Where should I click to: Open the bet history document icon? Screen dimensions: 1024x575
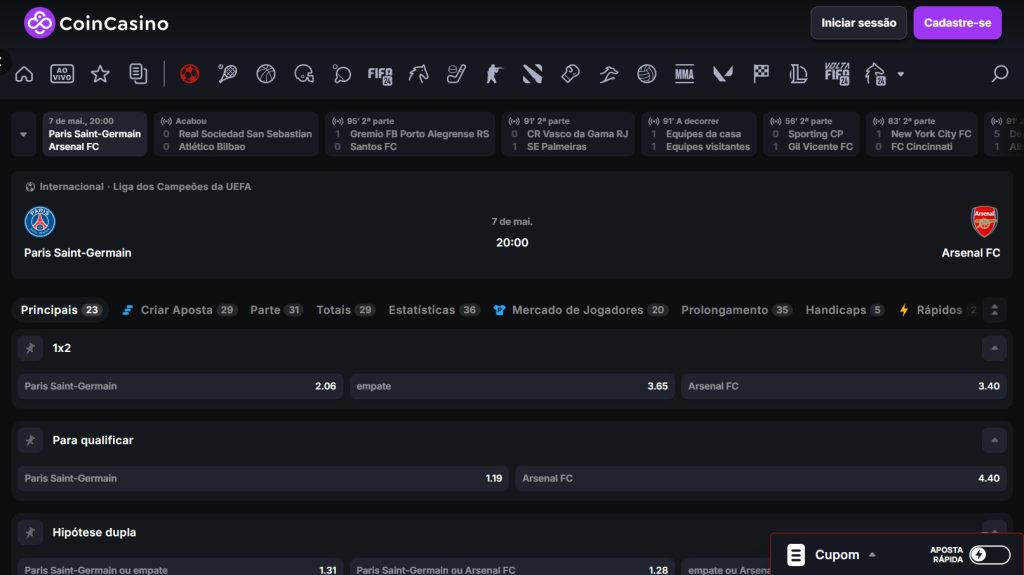pos(138,74)
